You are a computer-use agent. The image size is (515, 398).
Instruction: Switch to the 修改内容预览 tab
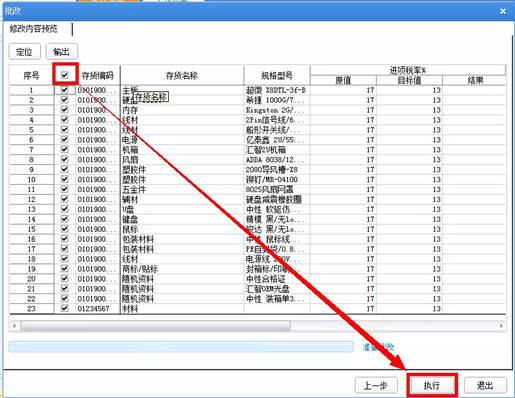[x=34, y=29]
